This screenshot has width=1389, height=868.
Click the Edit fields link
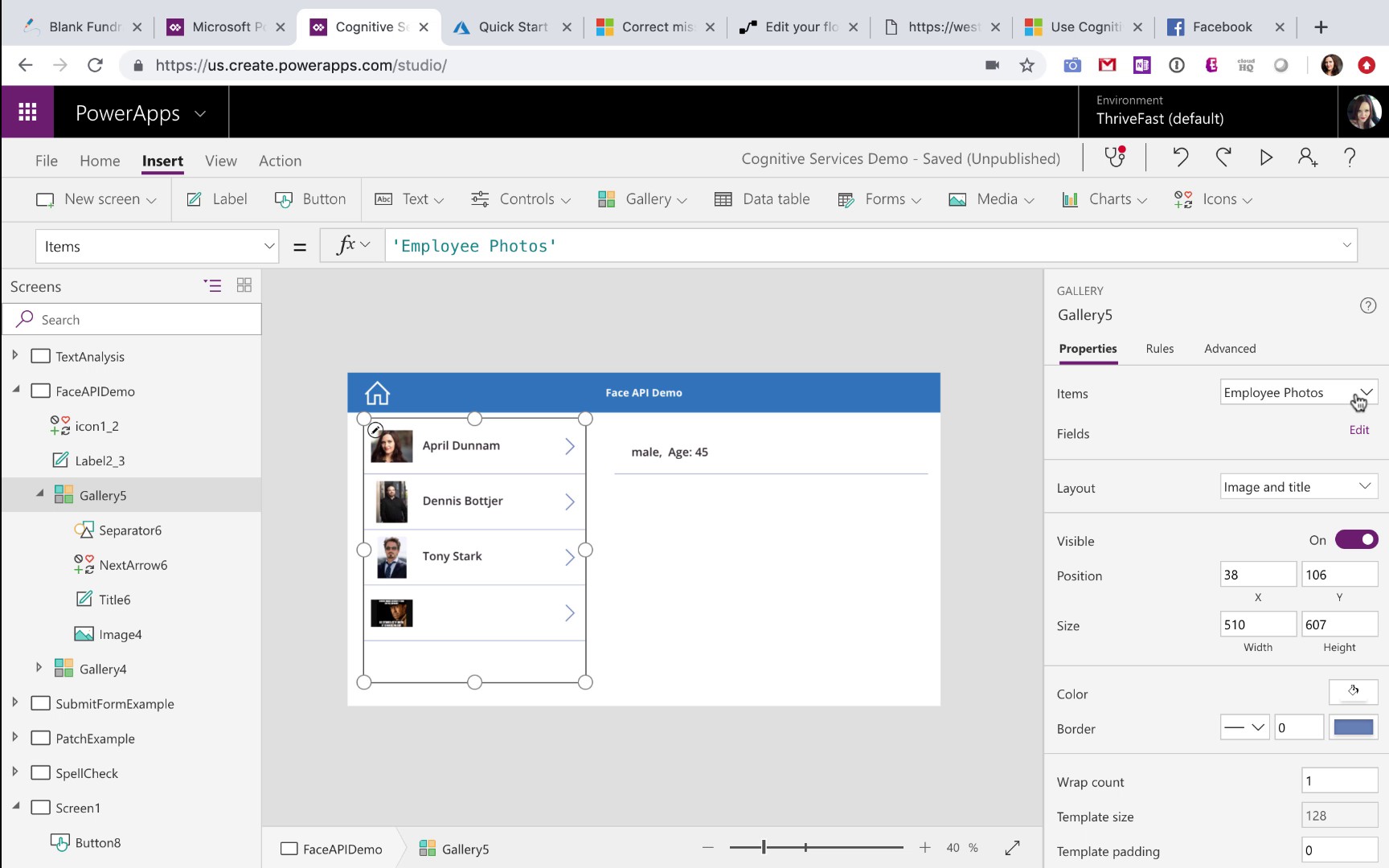pos(1359,430)
